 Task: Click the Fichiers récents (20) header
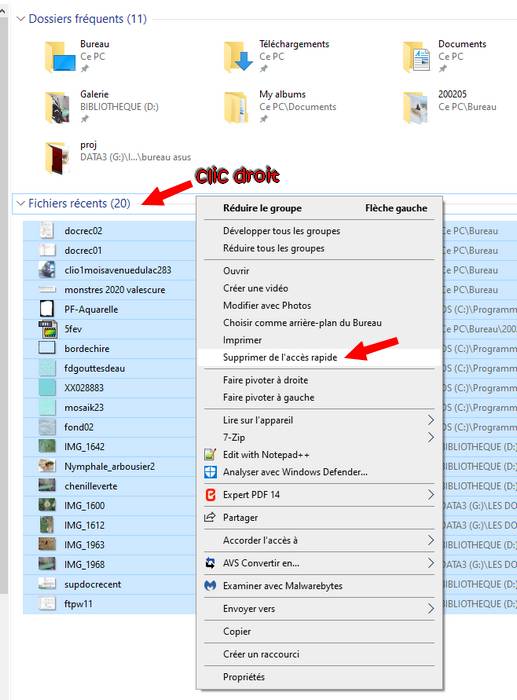(79, 204)
